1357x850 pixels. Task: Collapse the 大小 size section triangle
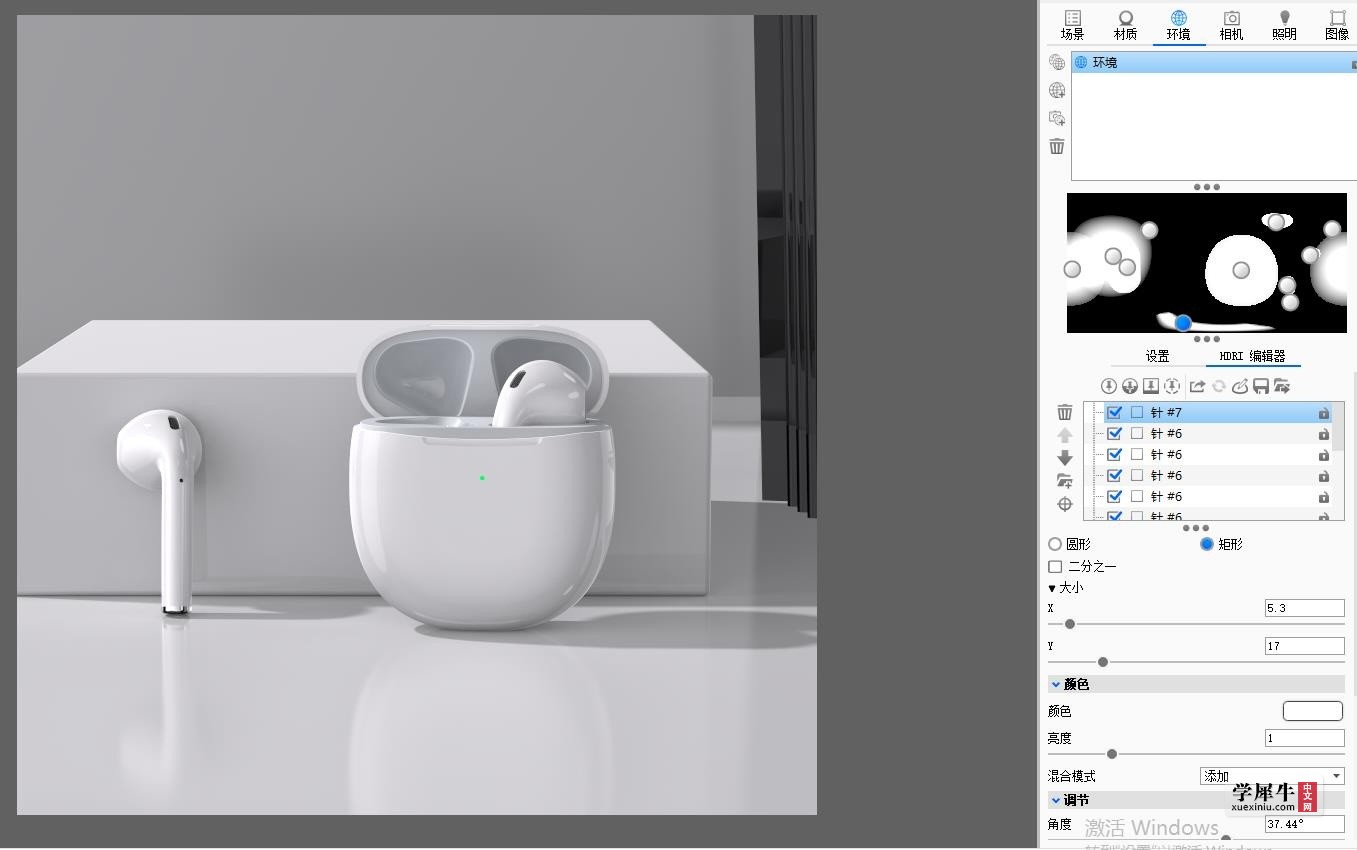click(1052, 588)
